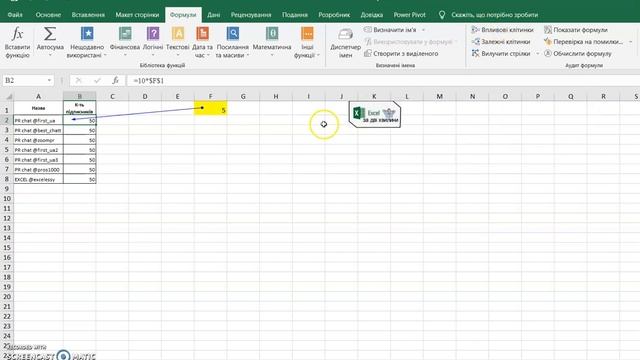The image size is (640, 360).
Task: Switch to the View tab
Action: coord(295,15)
